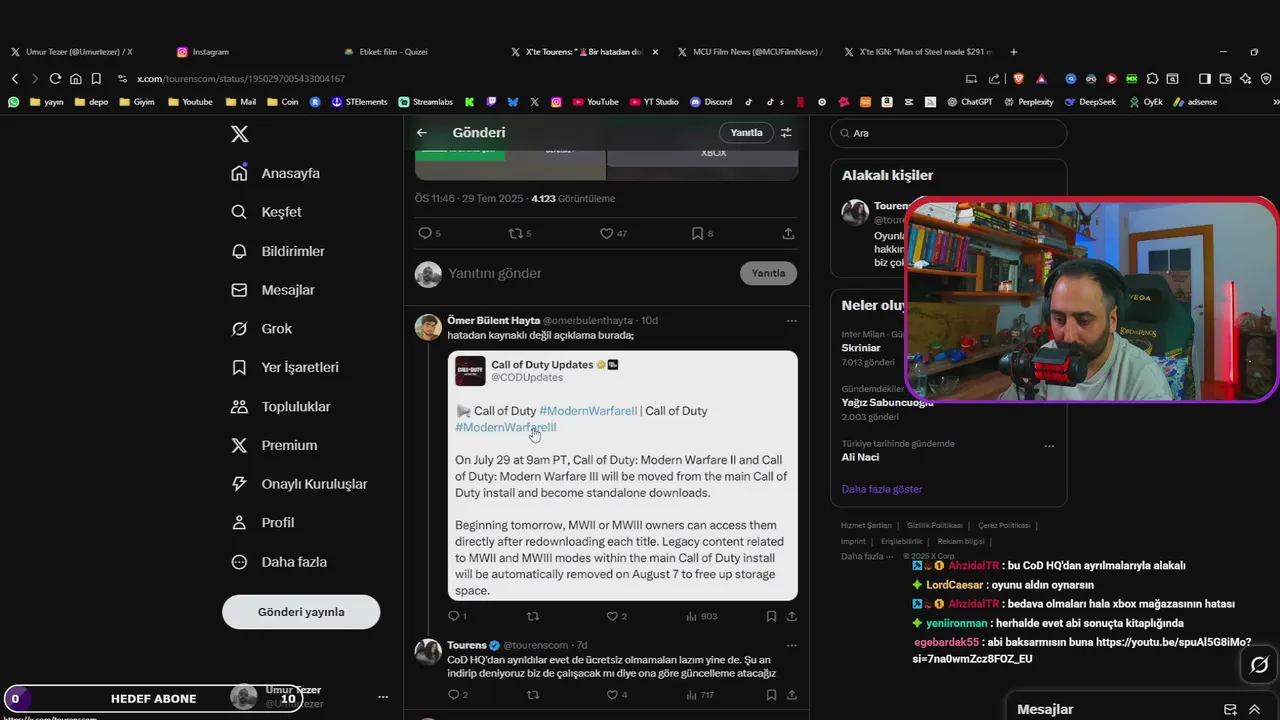Image resolution: width=1280 pixels, height=720 pixels.
Task: Switch to the X'te IGN tab
Action: 918,51
